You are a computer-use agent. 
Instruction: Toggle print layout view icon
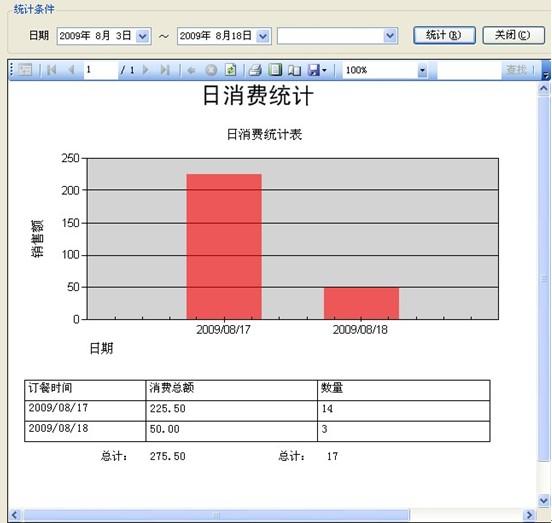point(275,70)
